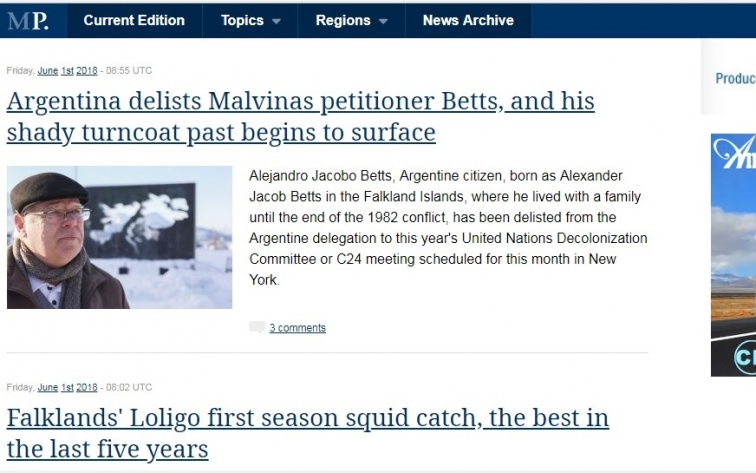Screen dimensions: 756x473
Task: Click the 2018 link in second article date
Action: (x=87, y=388)
